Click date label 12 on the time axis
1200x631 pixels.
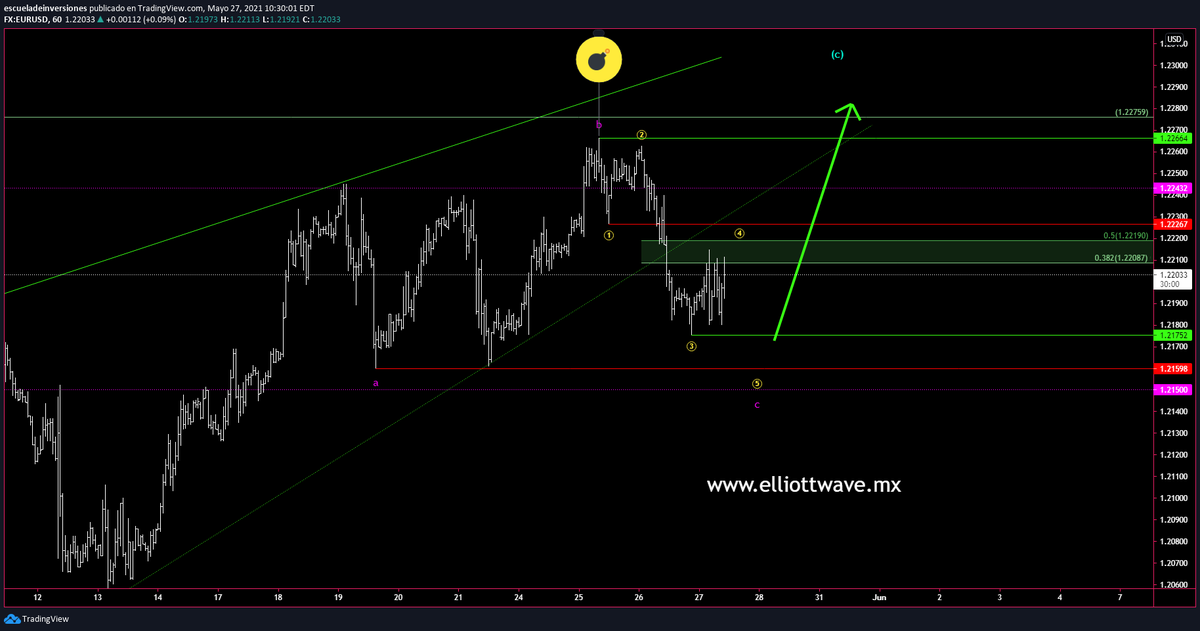pyautogui.click(x=37, y=597)
